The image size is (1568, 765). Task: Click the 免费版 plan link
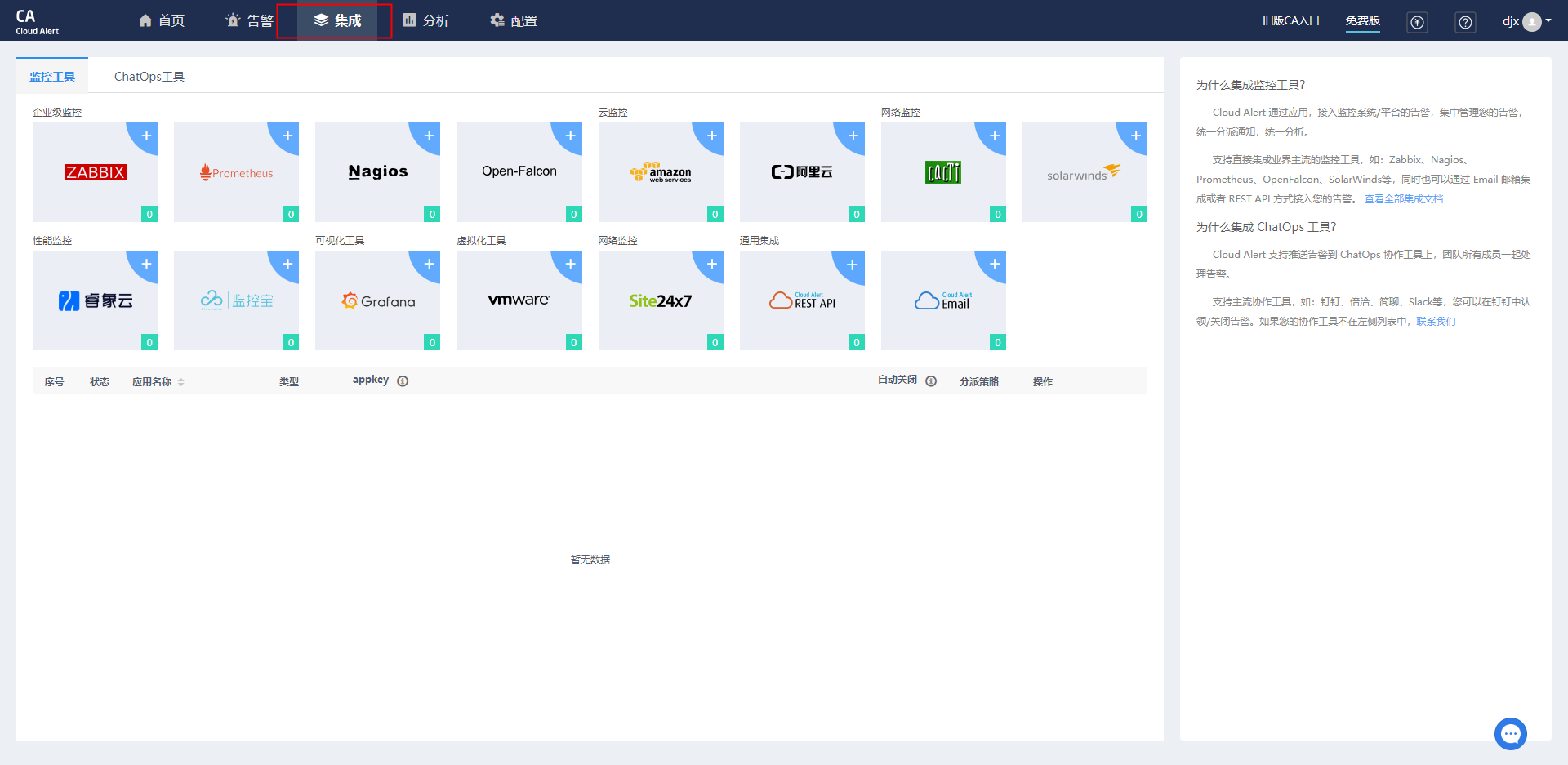click(1363, 20)
